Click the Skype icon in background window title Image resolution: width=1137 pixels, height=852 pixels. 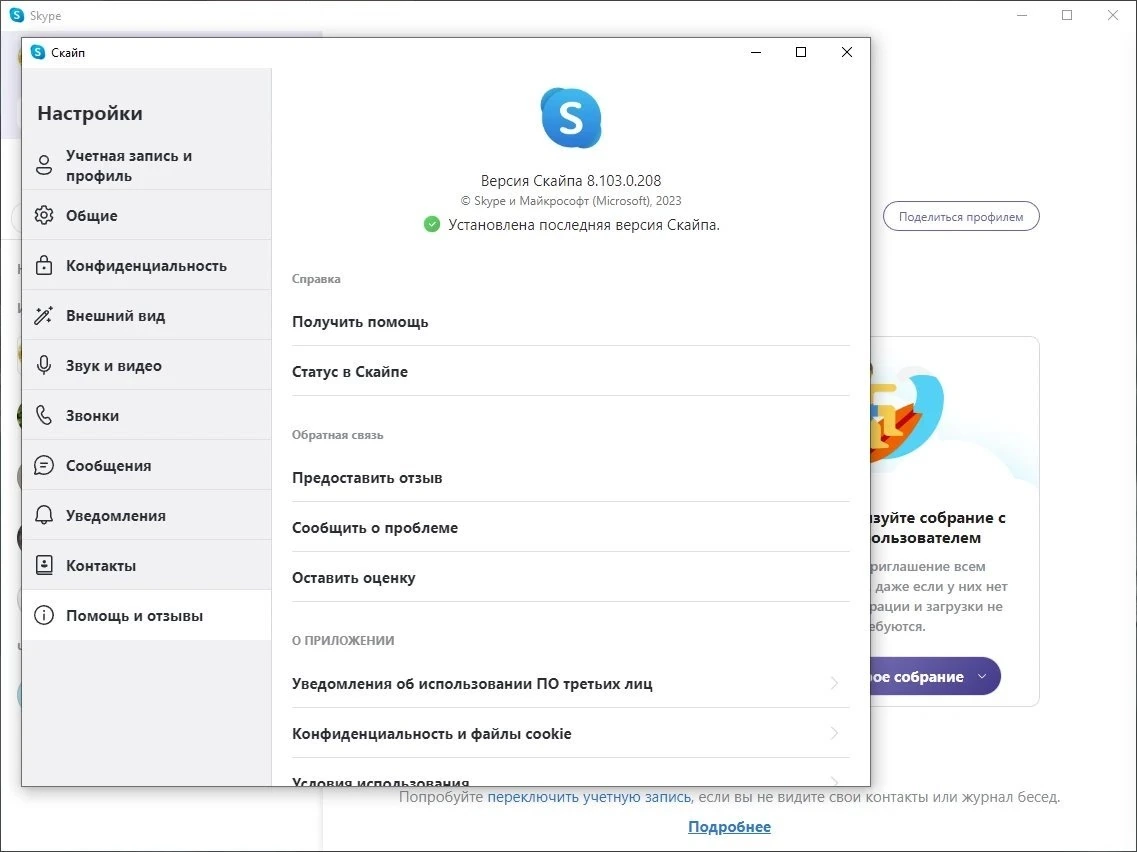[x=17, y=15]
